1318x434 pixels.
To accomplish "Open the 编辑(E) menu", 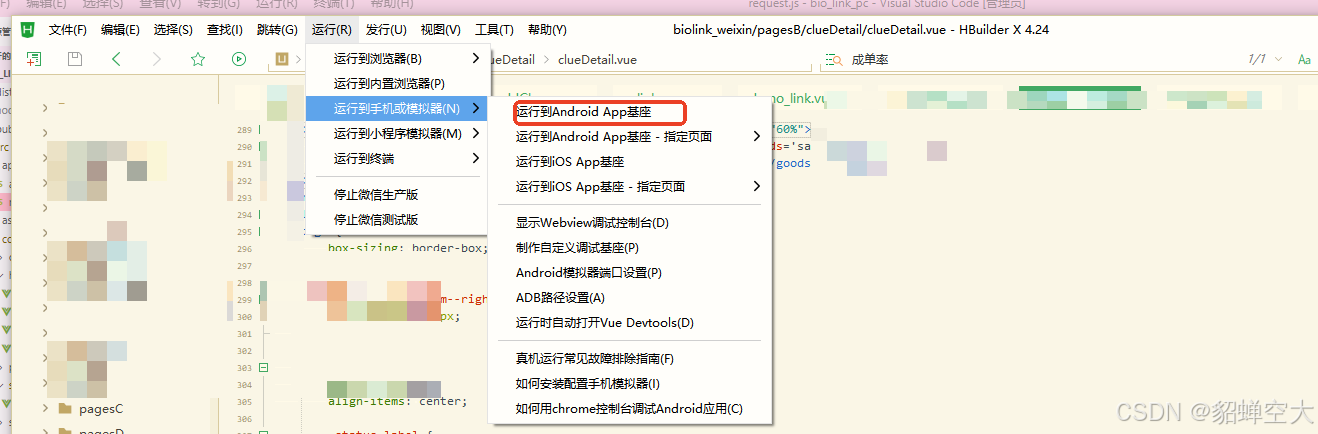I will [120, 30].
